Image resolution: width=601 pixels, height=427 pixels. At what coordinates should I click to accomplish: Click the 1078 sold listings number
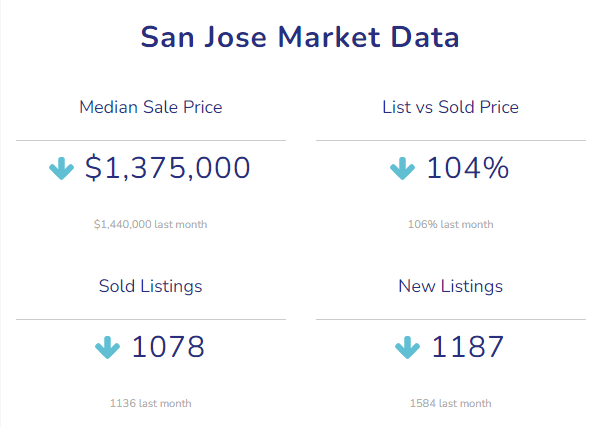tap(168, 348)
